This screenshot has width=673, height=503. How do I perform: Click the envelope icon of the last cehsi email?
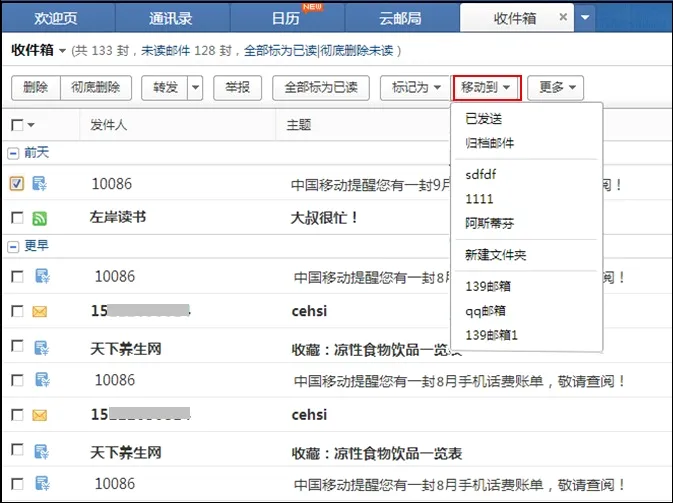click(x=39, y=415)
